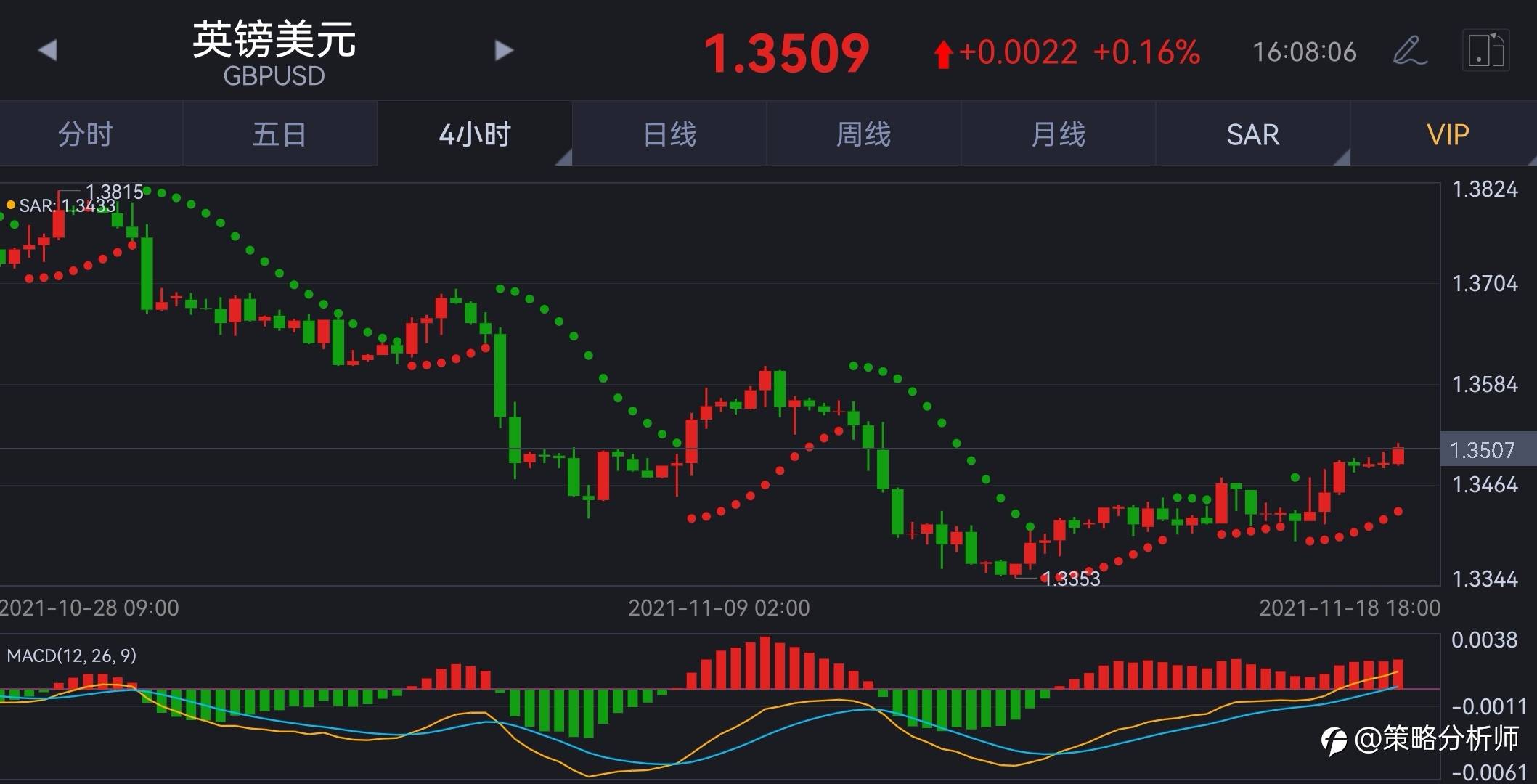Click the 2021-10-28 09:00 date label
Viewport: 1537px width, 784px height.
(x=89, y=608)
